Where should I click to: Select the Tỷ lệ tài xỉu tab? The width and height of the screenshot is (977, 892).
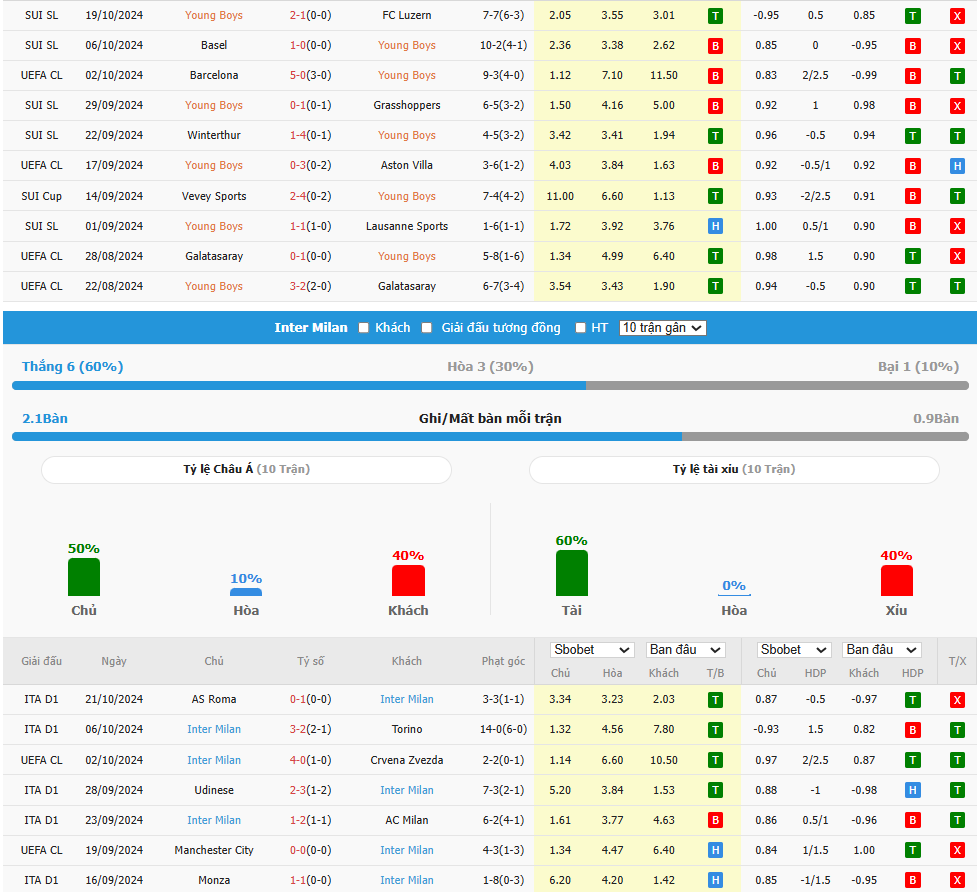[x=734, y=470]
